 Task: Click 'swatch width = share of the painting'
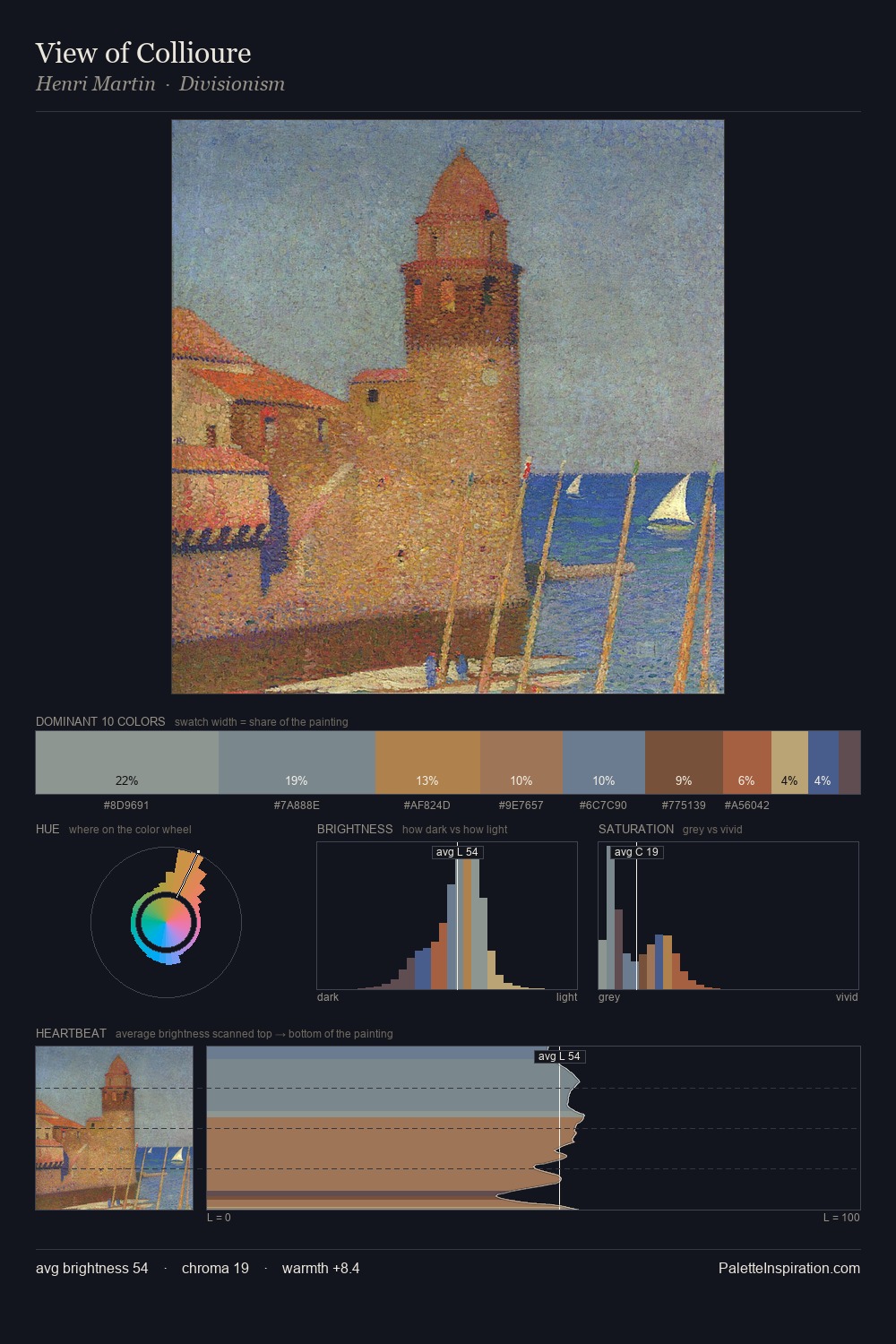261,722
